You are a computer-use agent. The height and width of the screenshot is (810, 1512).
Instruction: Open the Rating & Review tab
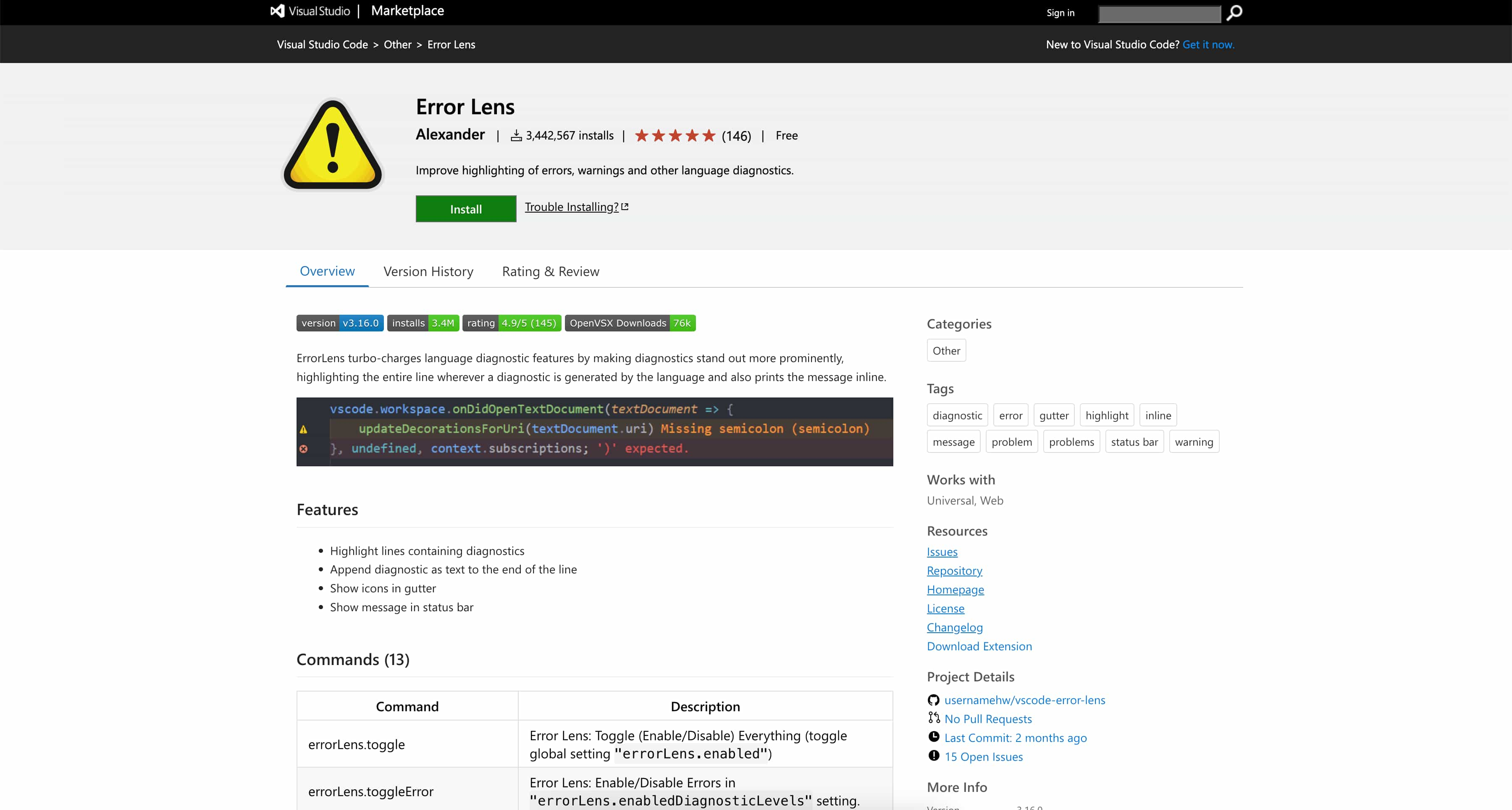tap(551, 272)
